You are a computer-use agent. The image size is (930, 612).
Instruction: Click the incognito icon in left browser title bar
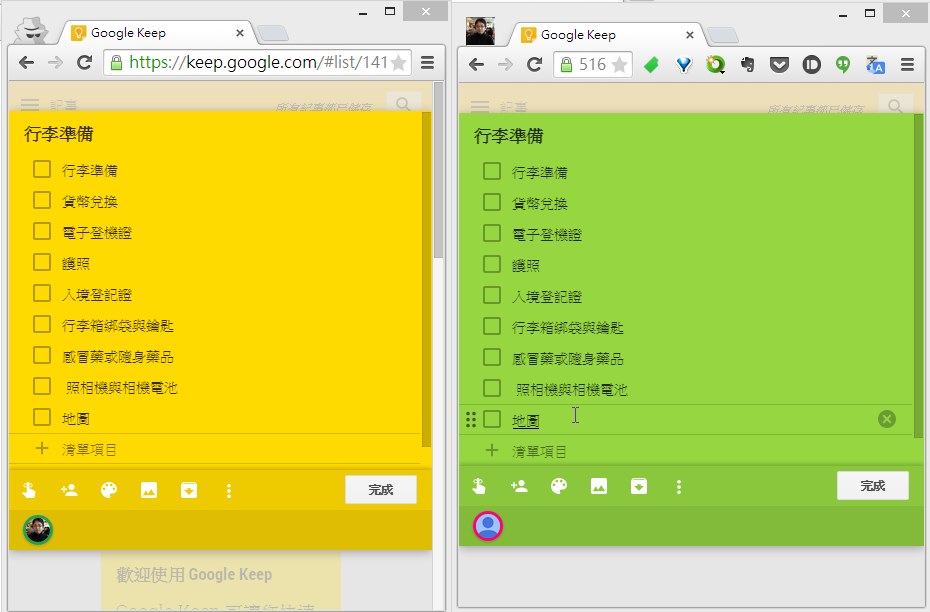point(31,31)
